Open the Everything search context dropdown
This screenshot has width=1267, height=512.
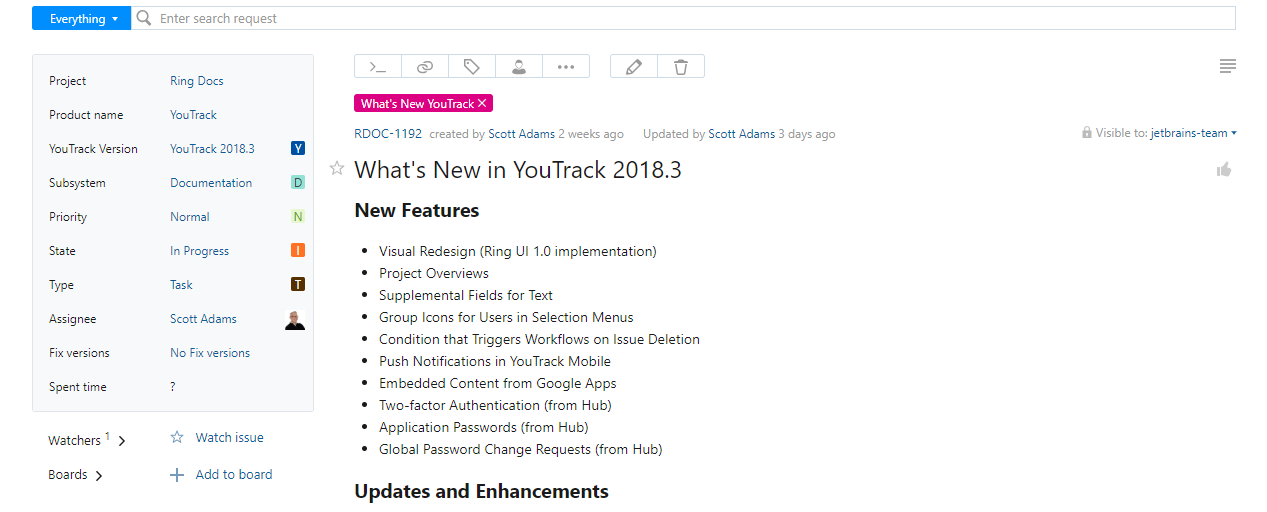pyautogui.click(x=82, y=18)
